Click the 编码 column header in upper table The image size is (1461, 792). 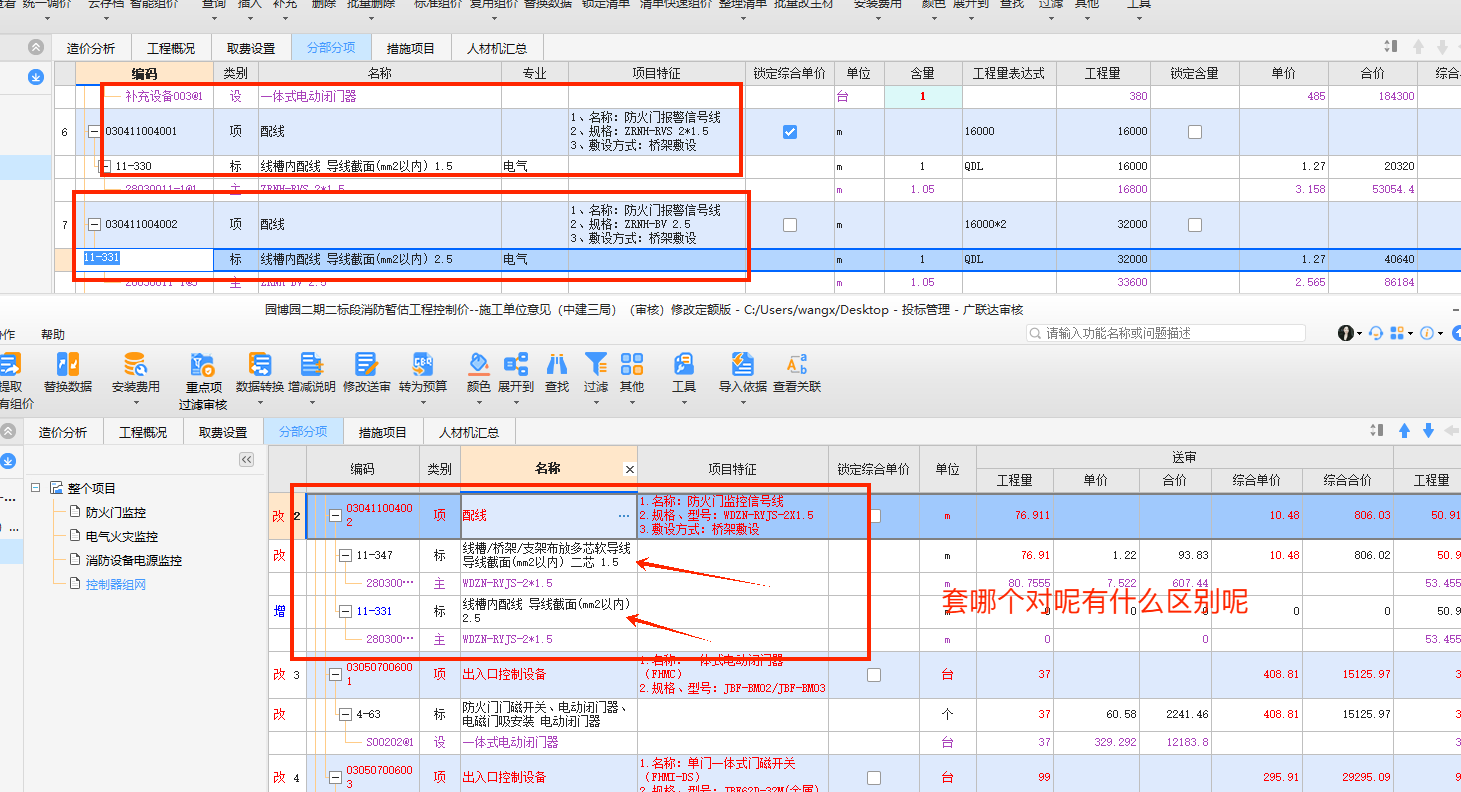point(145,73)
